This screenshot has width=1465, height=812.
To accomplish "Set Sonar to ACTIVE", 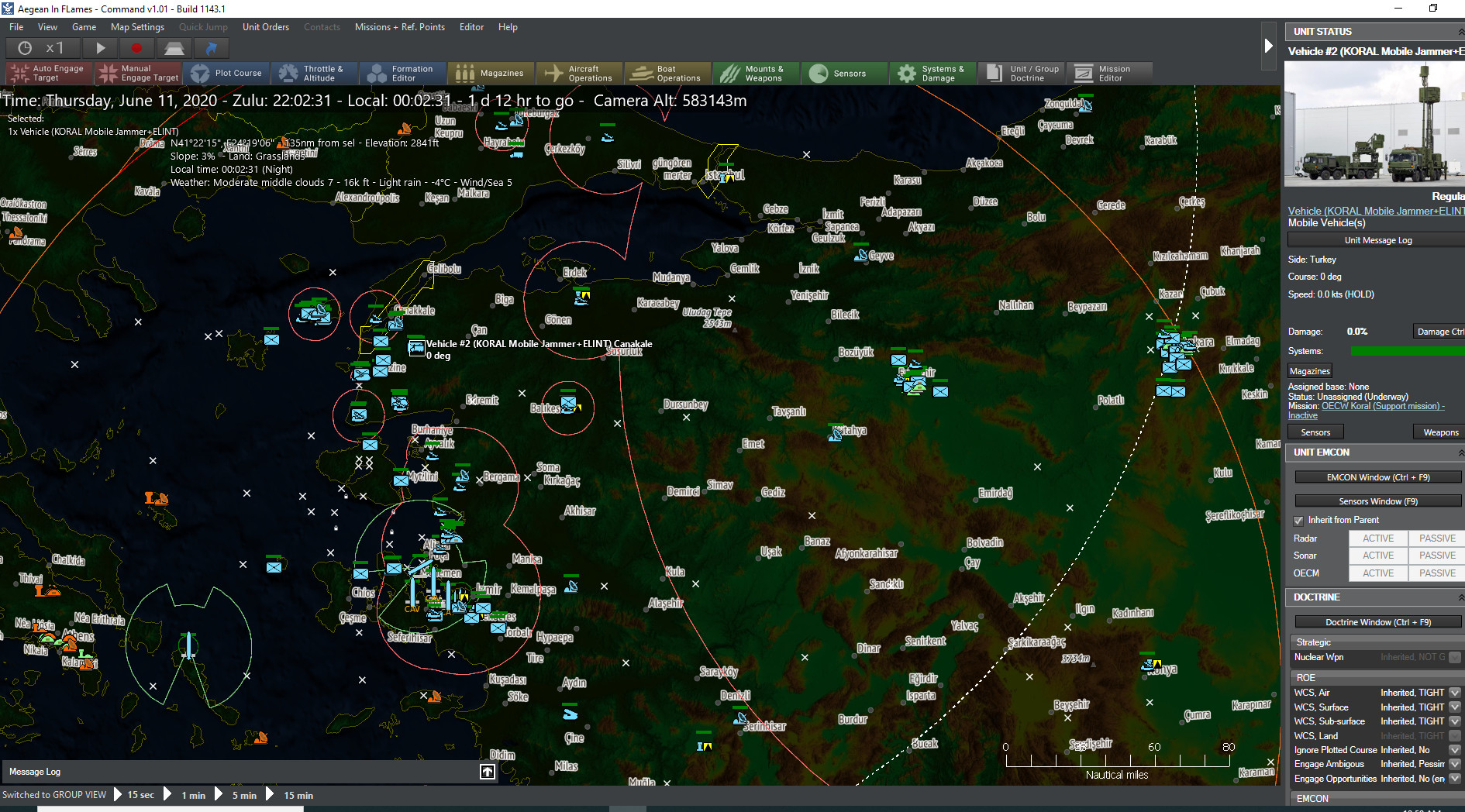I will tap(1378, 555).
